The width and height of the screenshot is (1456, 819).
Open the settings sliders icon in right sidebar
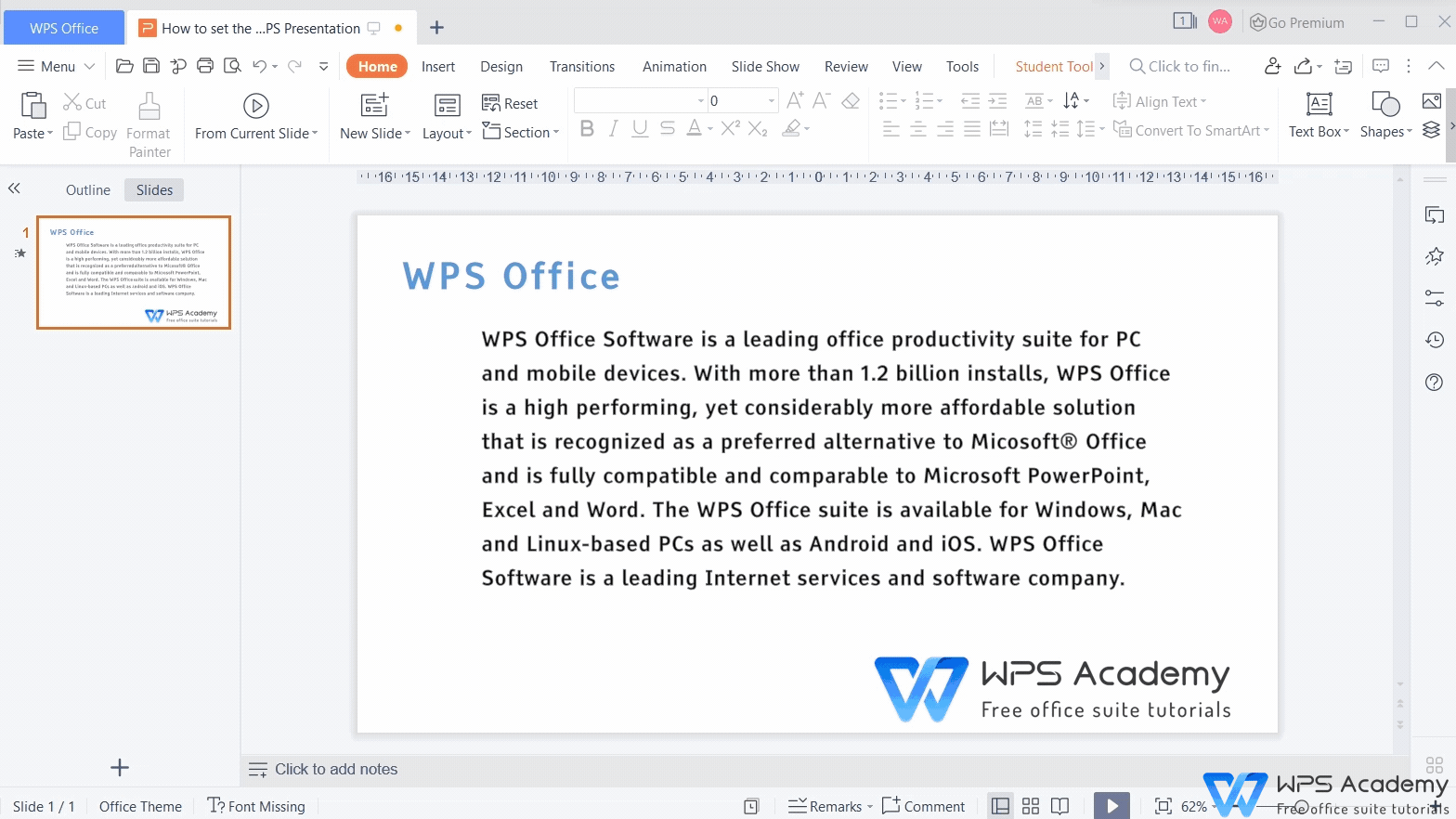(1435, 298)
